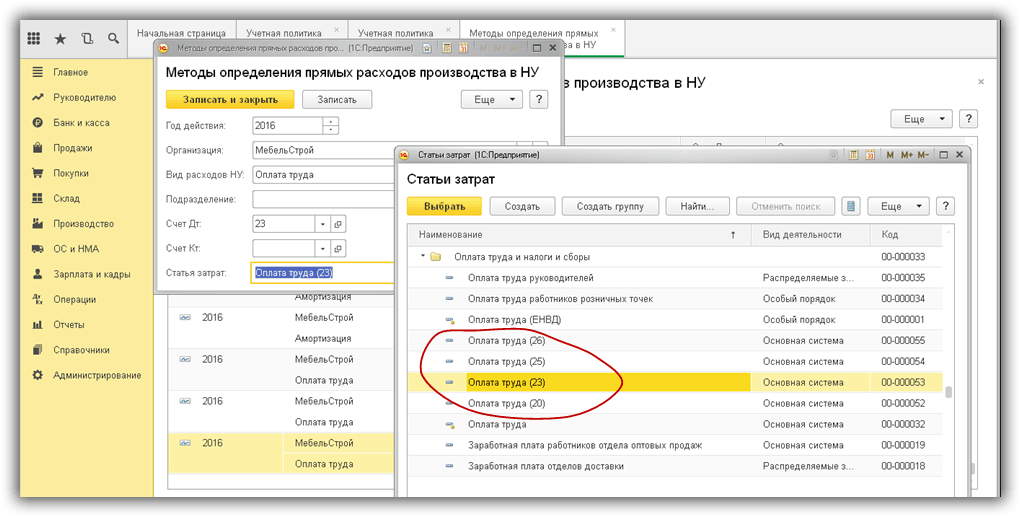This screenshot has width=1021, height=517.
Task: Click the Покупки cart icon
Action: coord(38,173)
